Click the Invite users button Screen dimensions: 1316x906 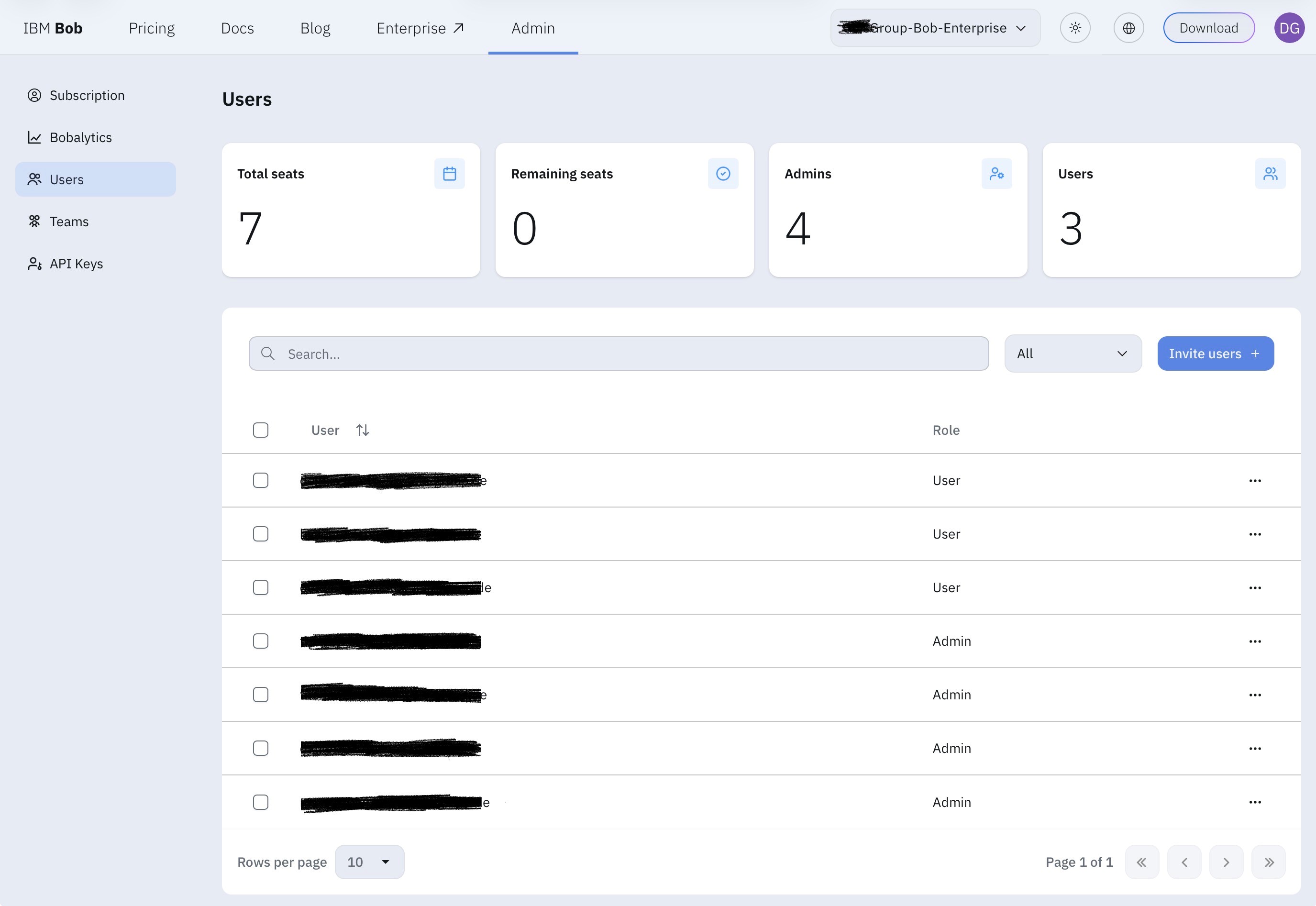(x=1215, y=354)
